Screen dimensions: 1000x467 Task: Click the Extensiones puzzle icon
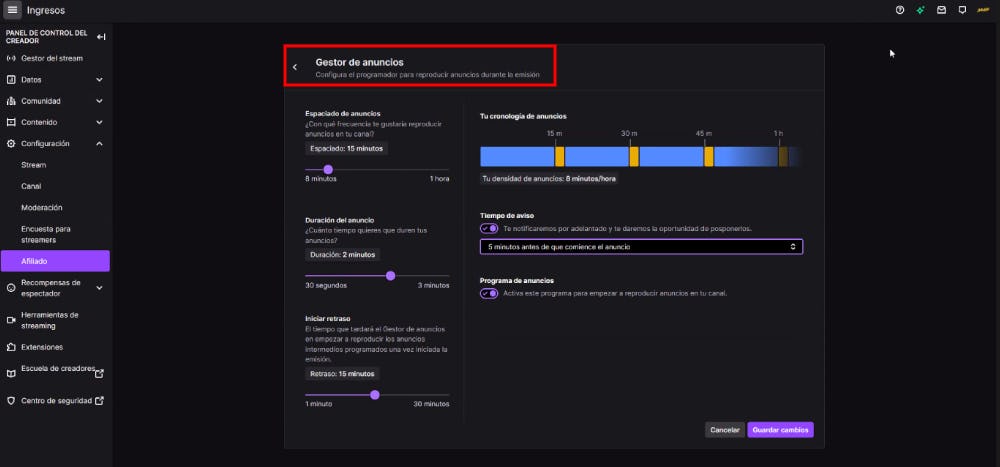(11, 348)
